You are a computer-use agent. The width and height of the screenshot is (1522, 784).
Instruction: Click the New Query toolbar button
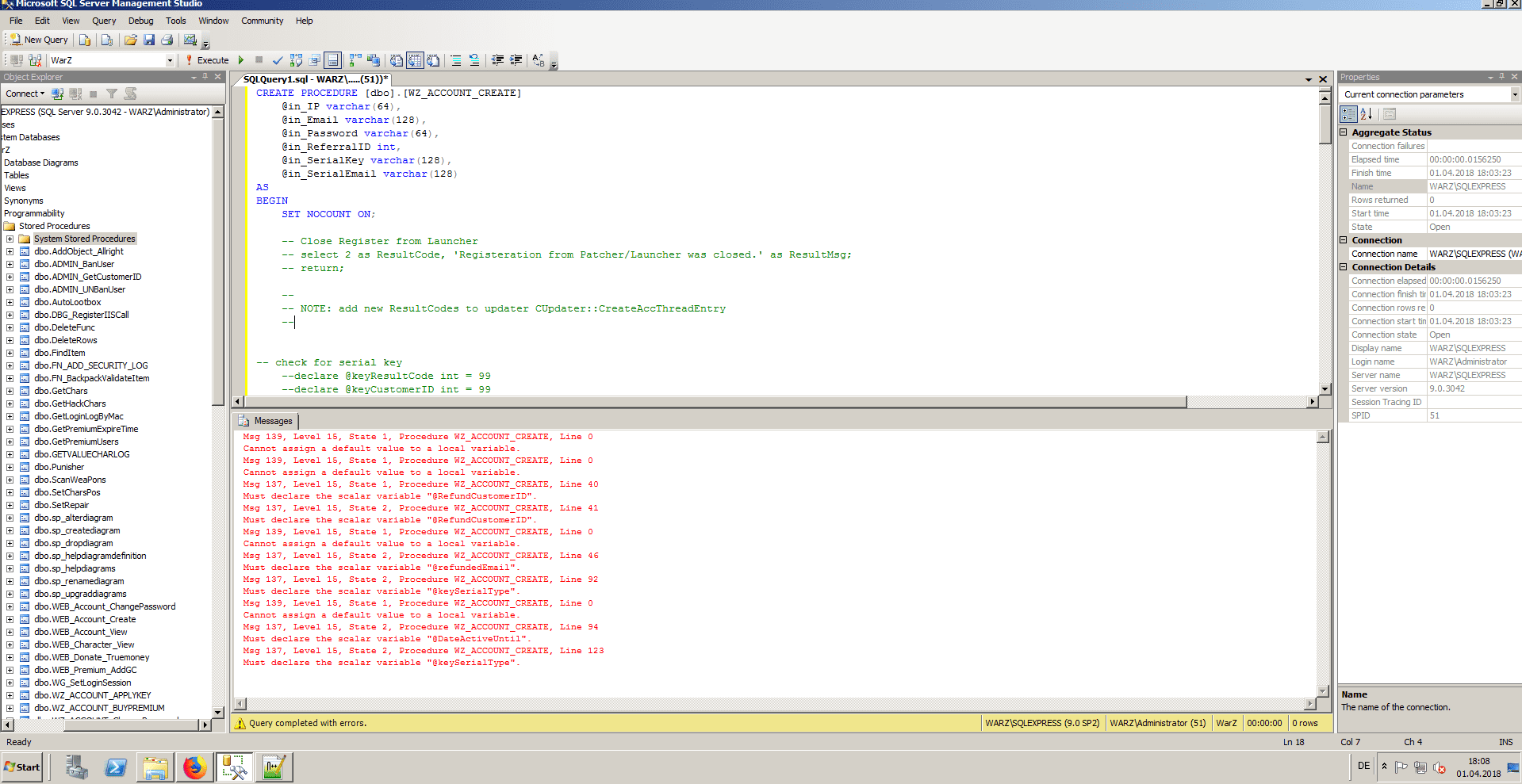[x=38, y=40]
